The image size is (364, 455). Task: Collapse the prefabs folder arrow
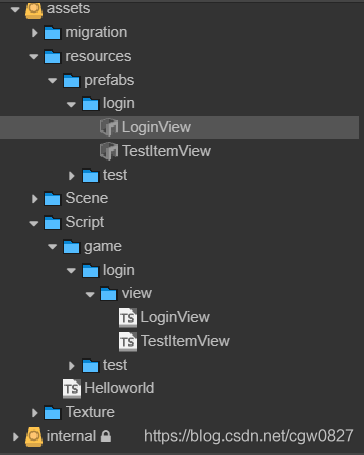point(53,80)
